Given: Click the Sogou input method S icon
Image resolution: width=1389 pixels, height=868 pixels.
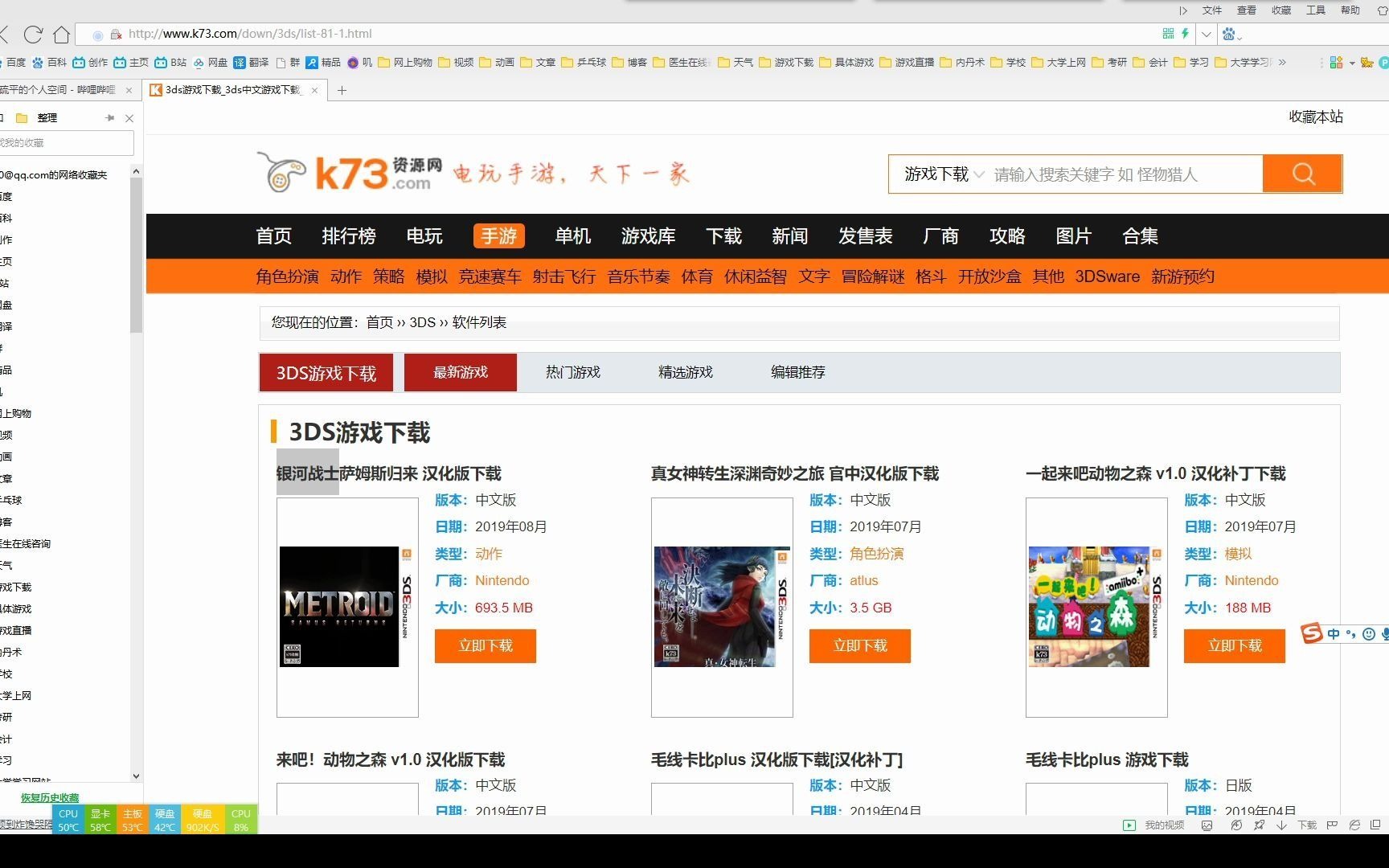Looking at the screenshot, I should 1312,633.
